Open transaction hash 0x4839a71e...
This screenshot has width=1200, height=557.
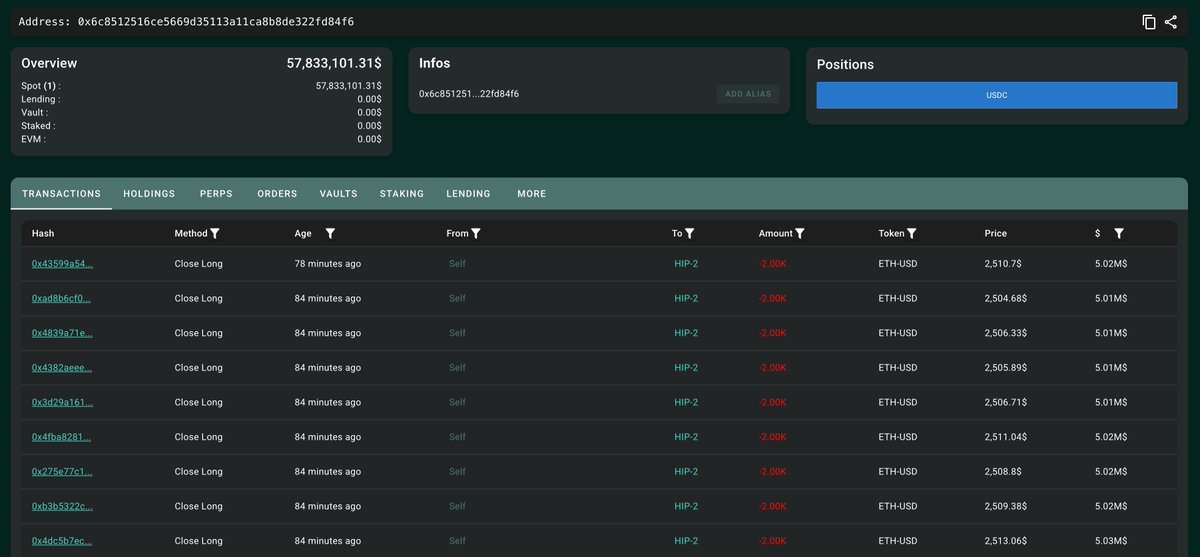[62, 333]
